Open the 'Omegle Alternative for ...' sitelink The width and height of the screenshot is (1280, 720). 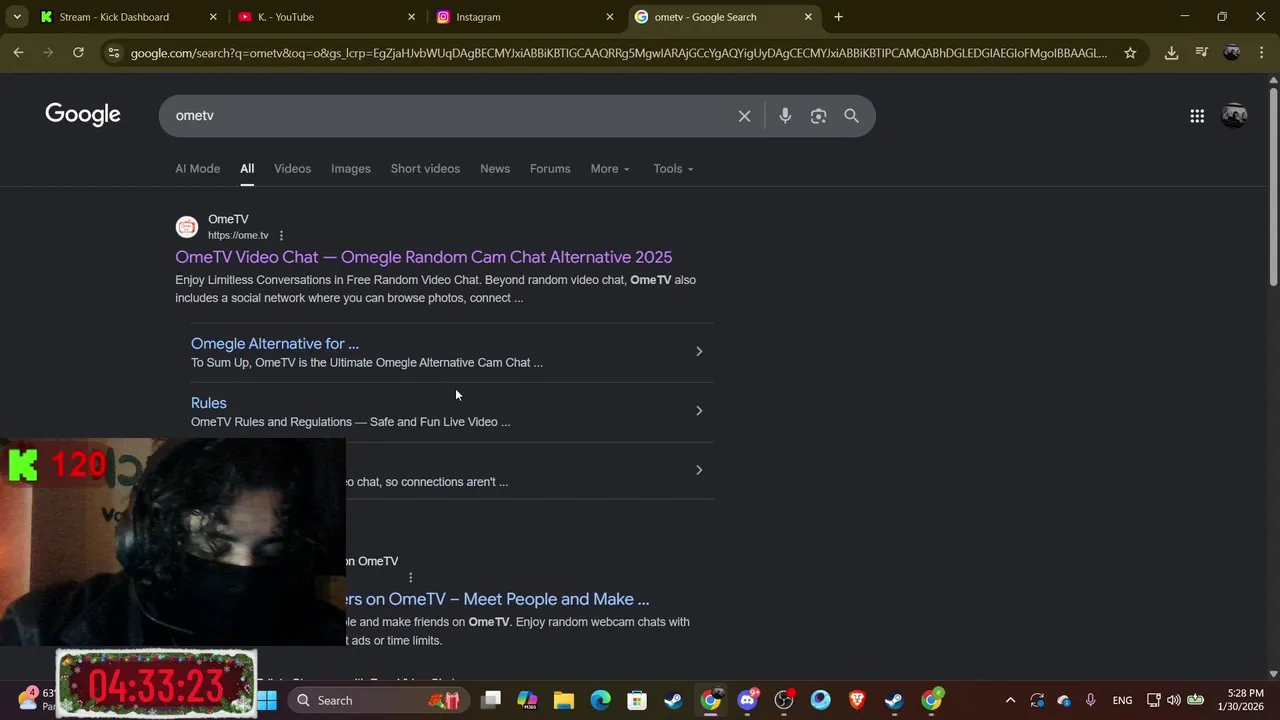[x=275, y=343]
